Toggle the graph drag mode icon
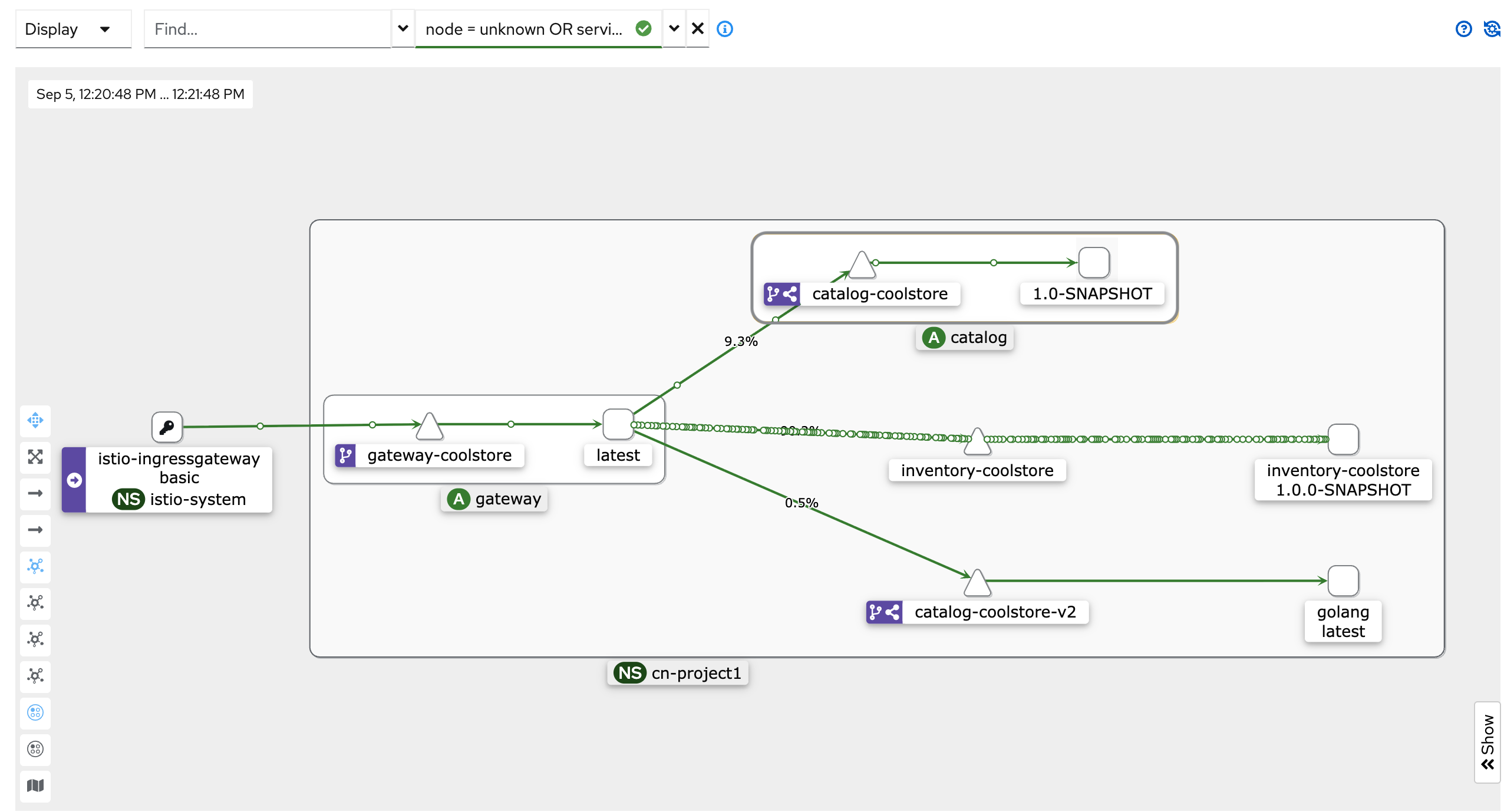This screenshot has height=812, width=1504. click(x=35, y=420)
